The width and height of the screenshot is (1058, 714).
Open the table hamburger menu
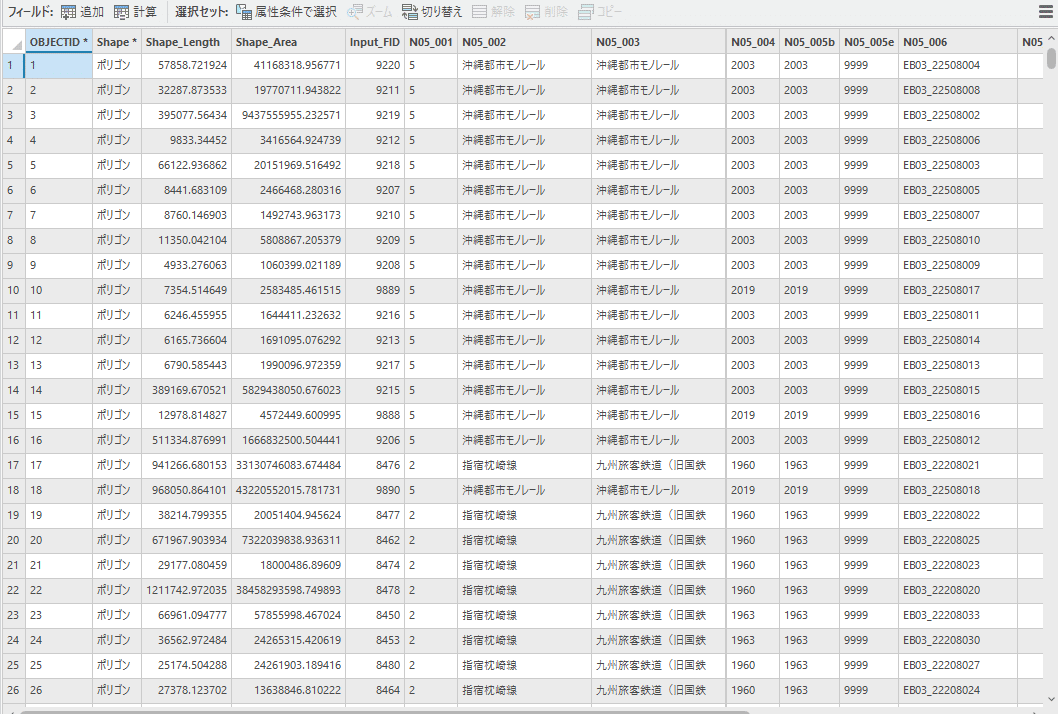pyautogui.click(x=1045, y=11)
